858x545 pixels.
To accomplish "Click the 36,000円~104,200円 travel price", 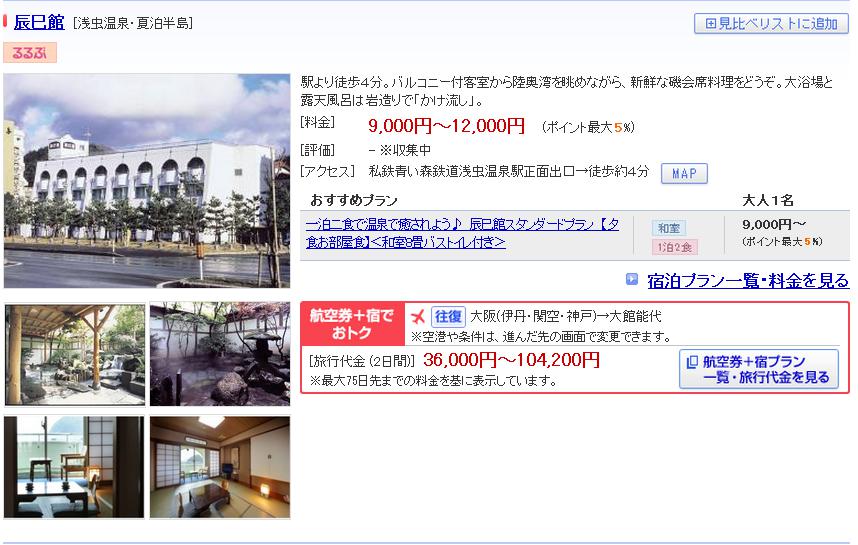I will coord(511,360).
